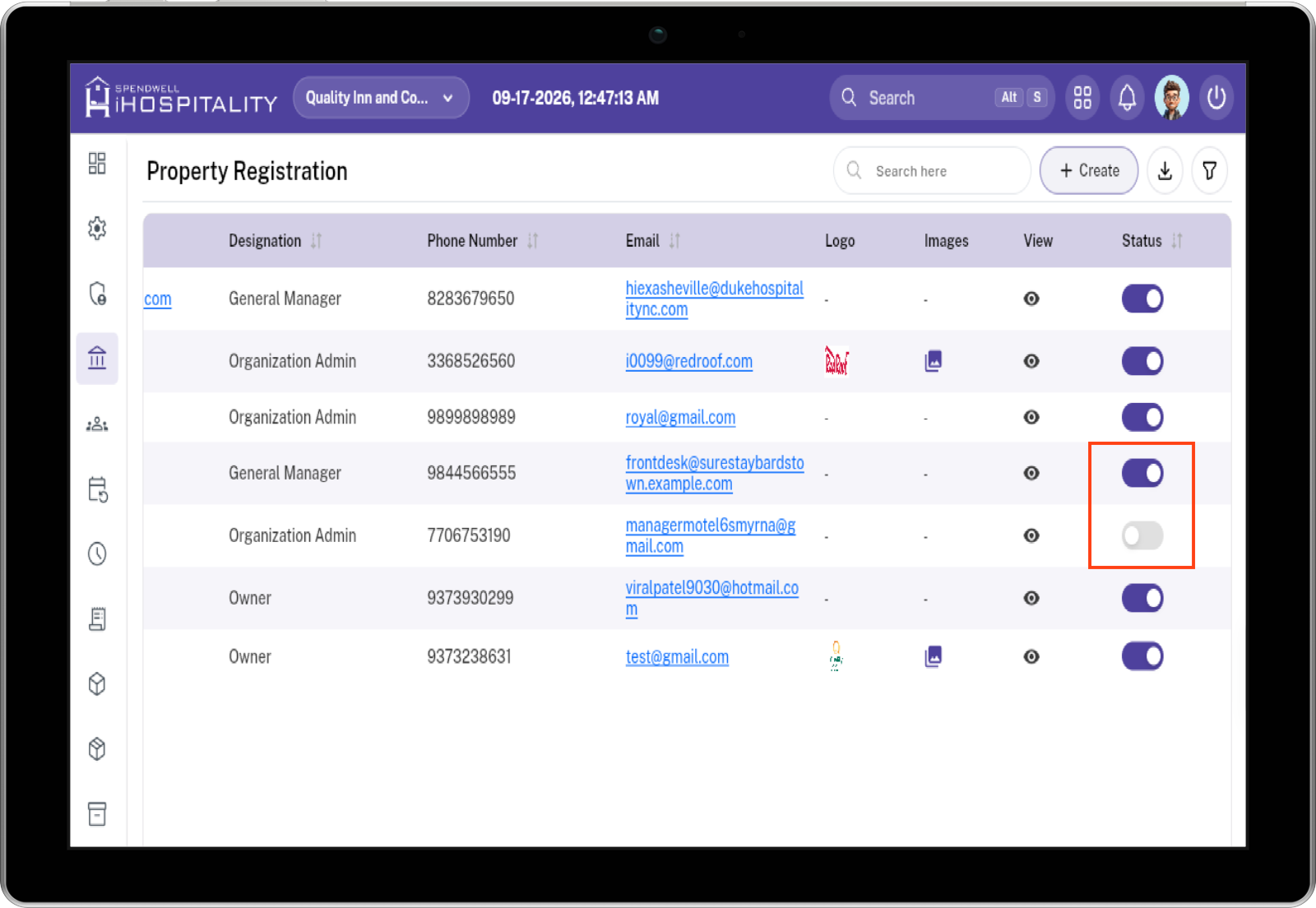1316x908 pixels.
Task: Open the users group sidebar icon
Action: click(97, 424)
